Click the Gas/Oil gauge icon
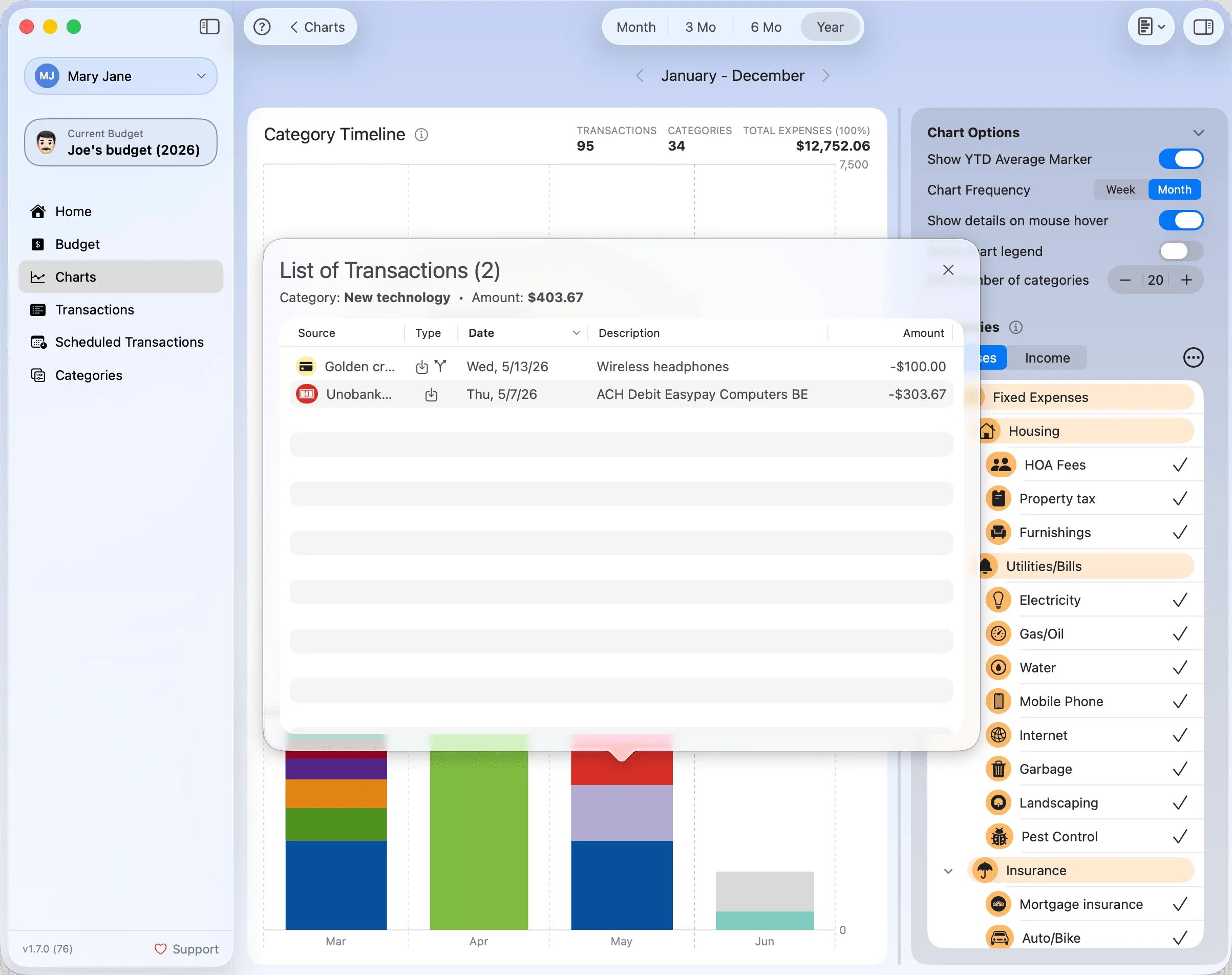The image size is (1232, 975). click(x=999, y=633)
